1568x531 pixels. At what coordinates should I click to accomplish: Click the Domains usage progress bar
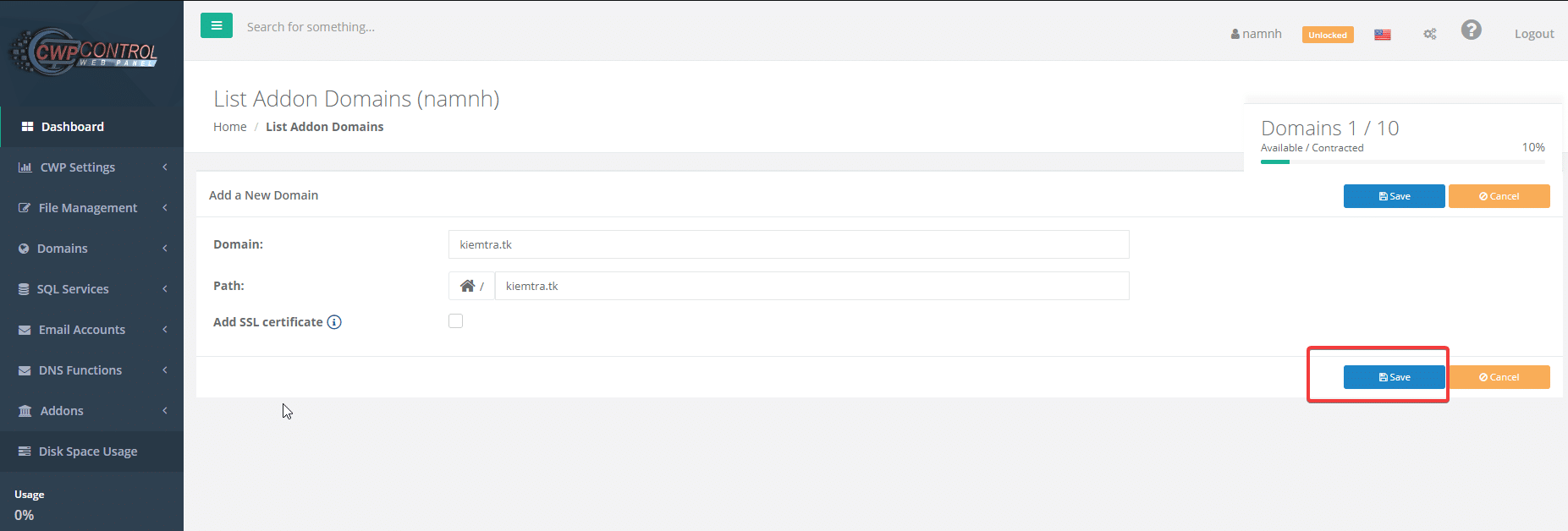1402,161
